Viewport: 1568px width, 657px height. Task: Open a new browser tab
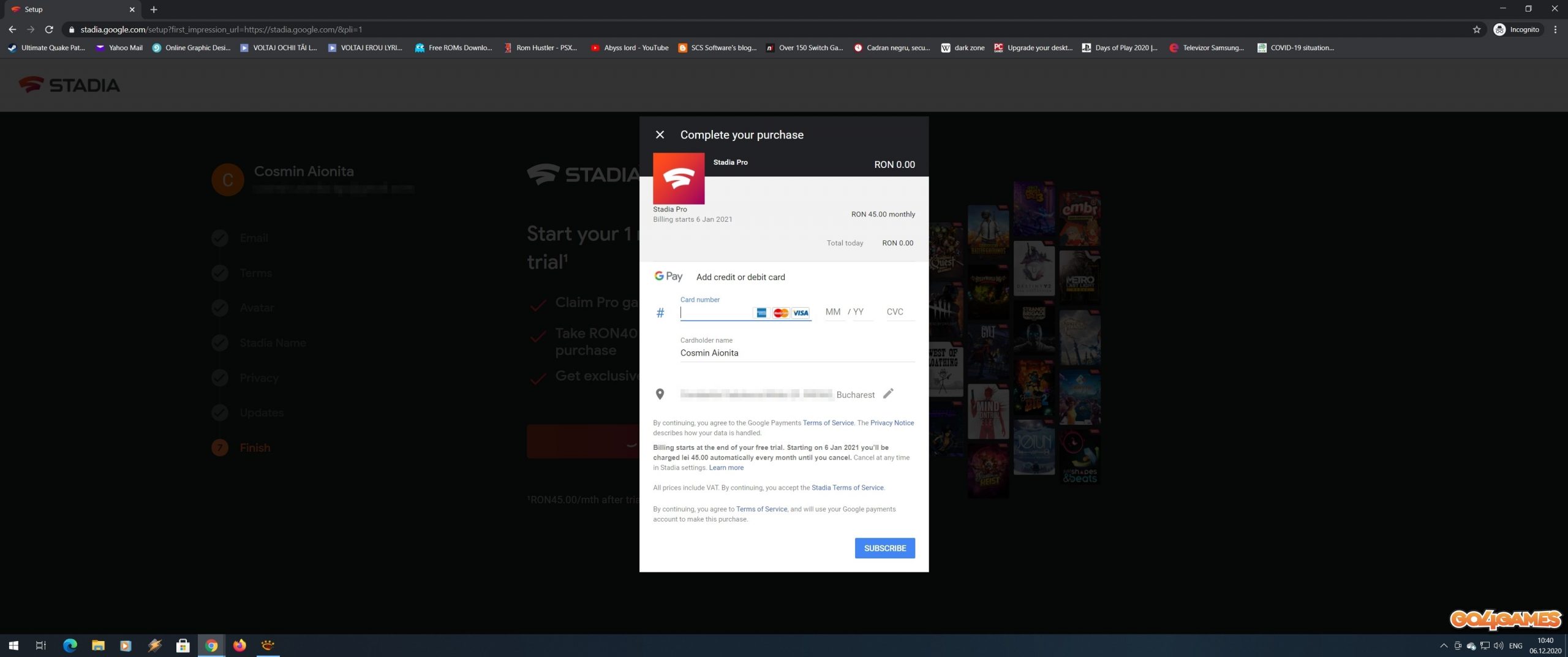tap(153, 9)
